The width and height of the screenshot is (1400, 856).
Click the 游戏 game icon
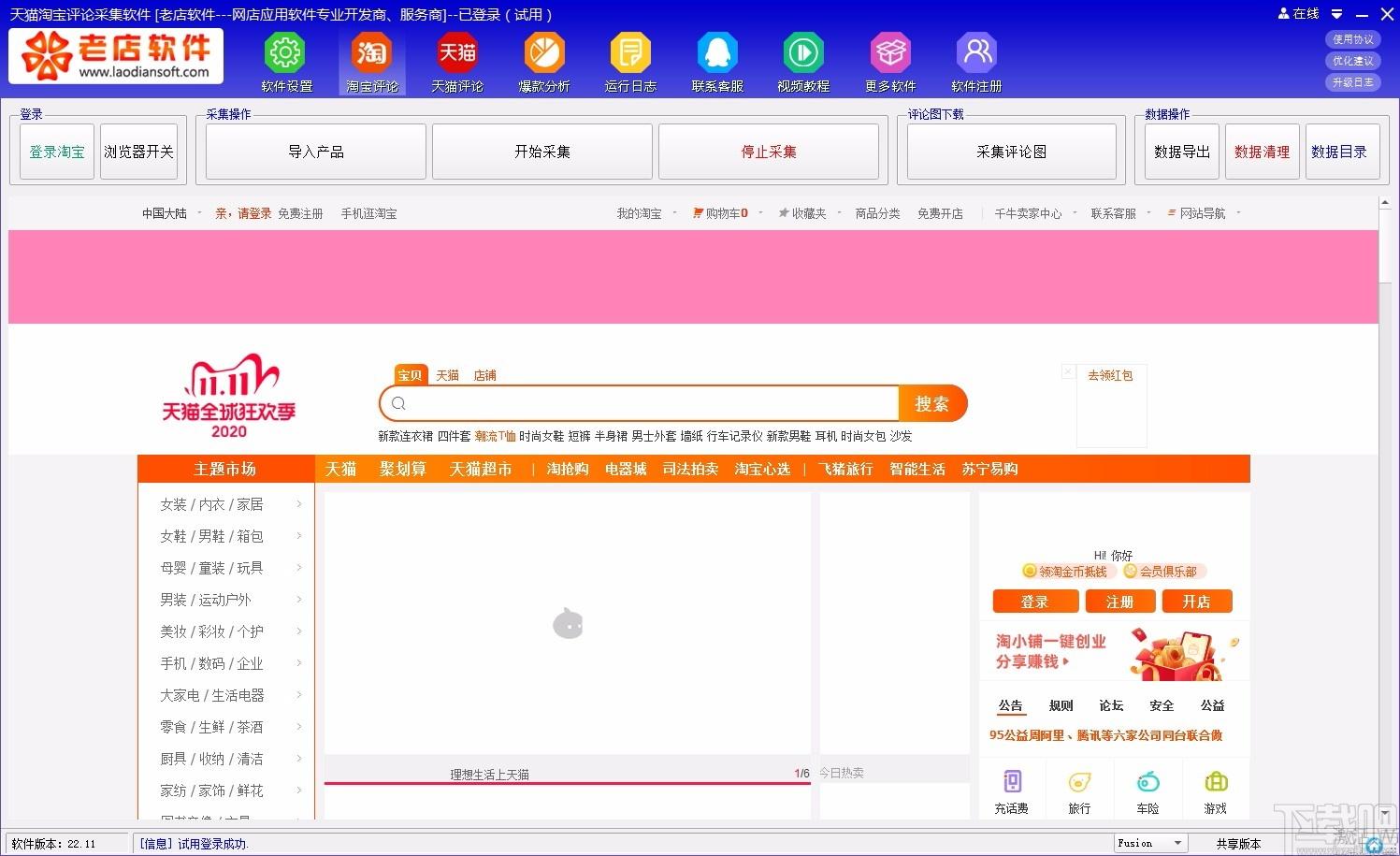pos(1216,782)
